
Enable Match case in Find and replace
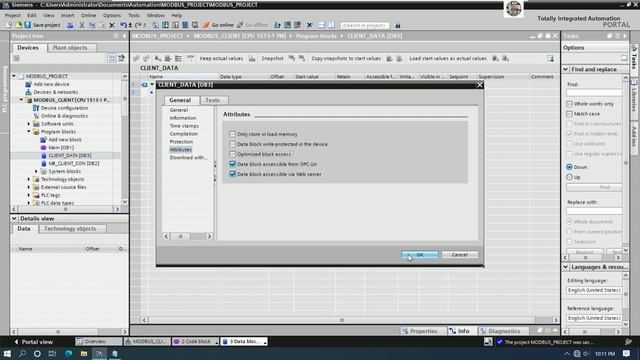(x=569, y=114)
